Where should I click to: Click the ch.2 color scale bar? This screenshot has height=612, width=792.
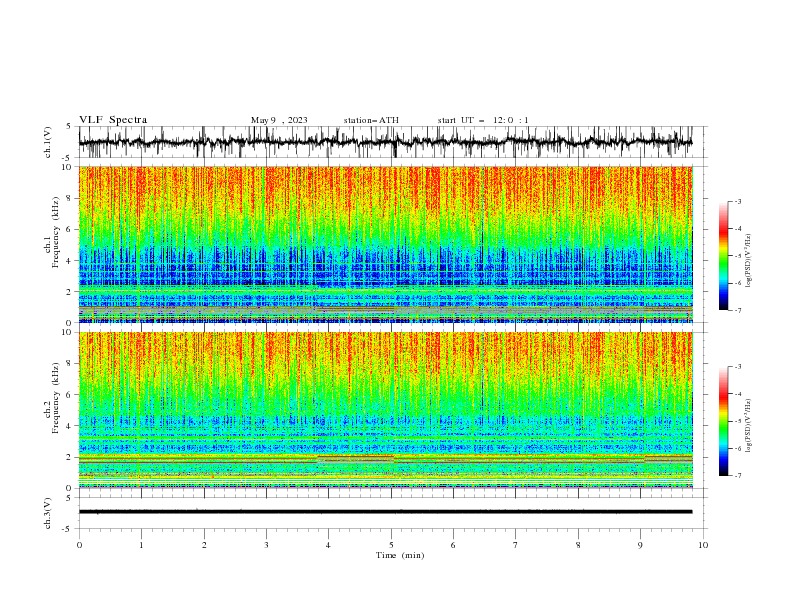pos(723,421)
